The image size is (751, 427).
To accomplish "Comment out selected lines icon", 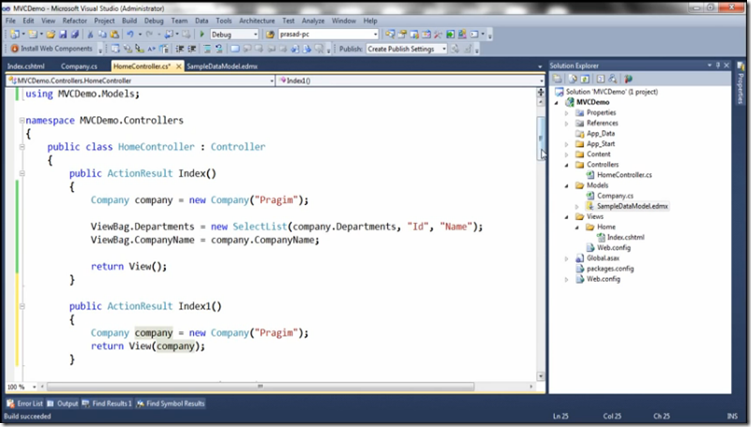I will click(207, 49).
